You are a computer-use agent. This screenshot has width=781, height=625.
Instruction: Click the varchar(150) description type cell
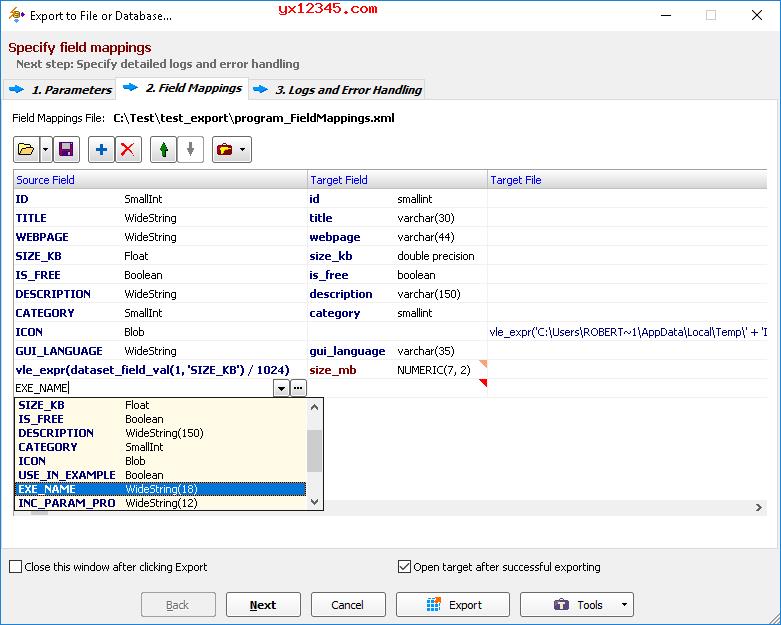429,294
